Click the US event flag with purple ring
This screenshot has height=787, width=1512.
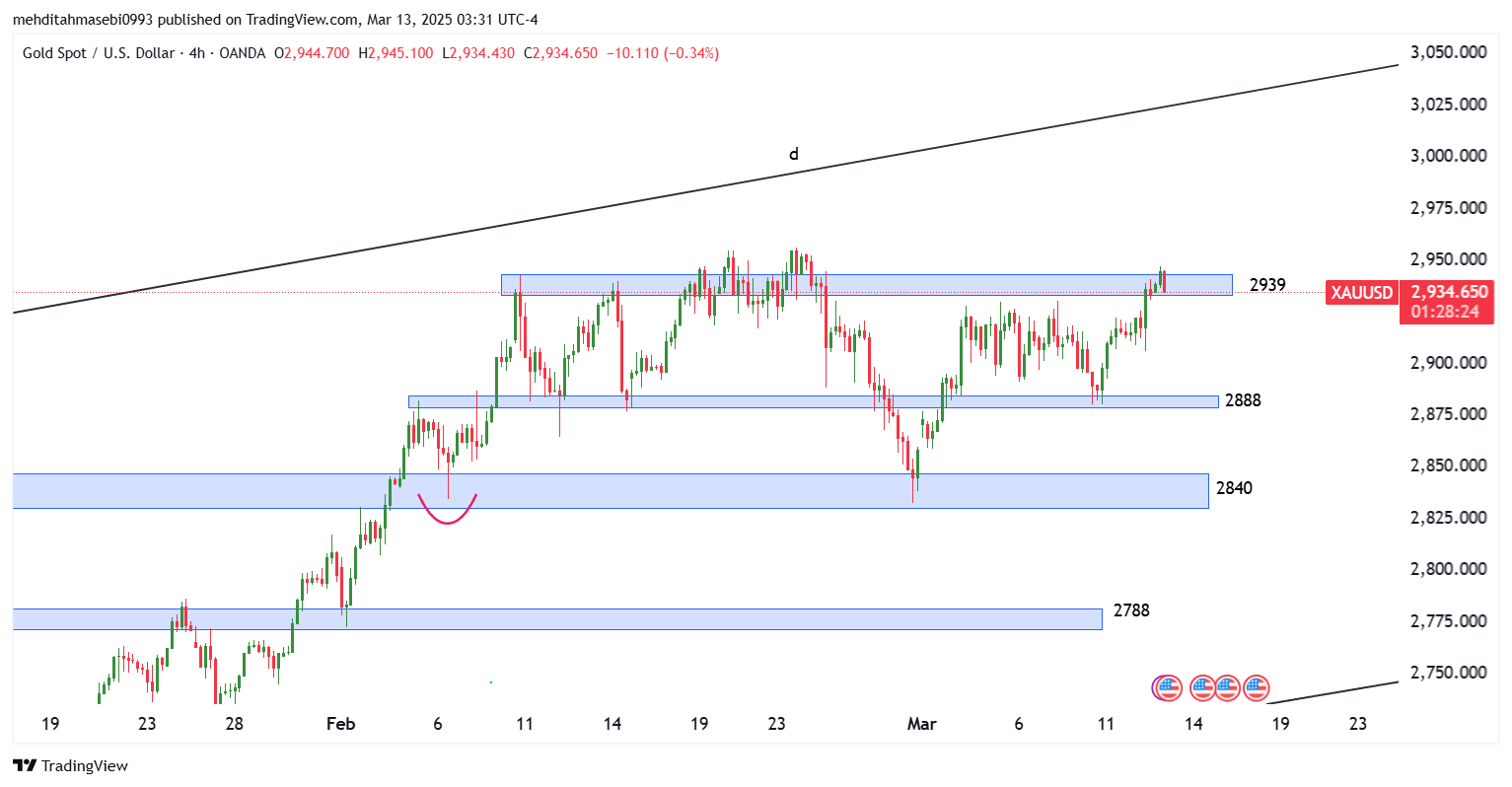pos(1167,687)
